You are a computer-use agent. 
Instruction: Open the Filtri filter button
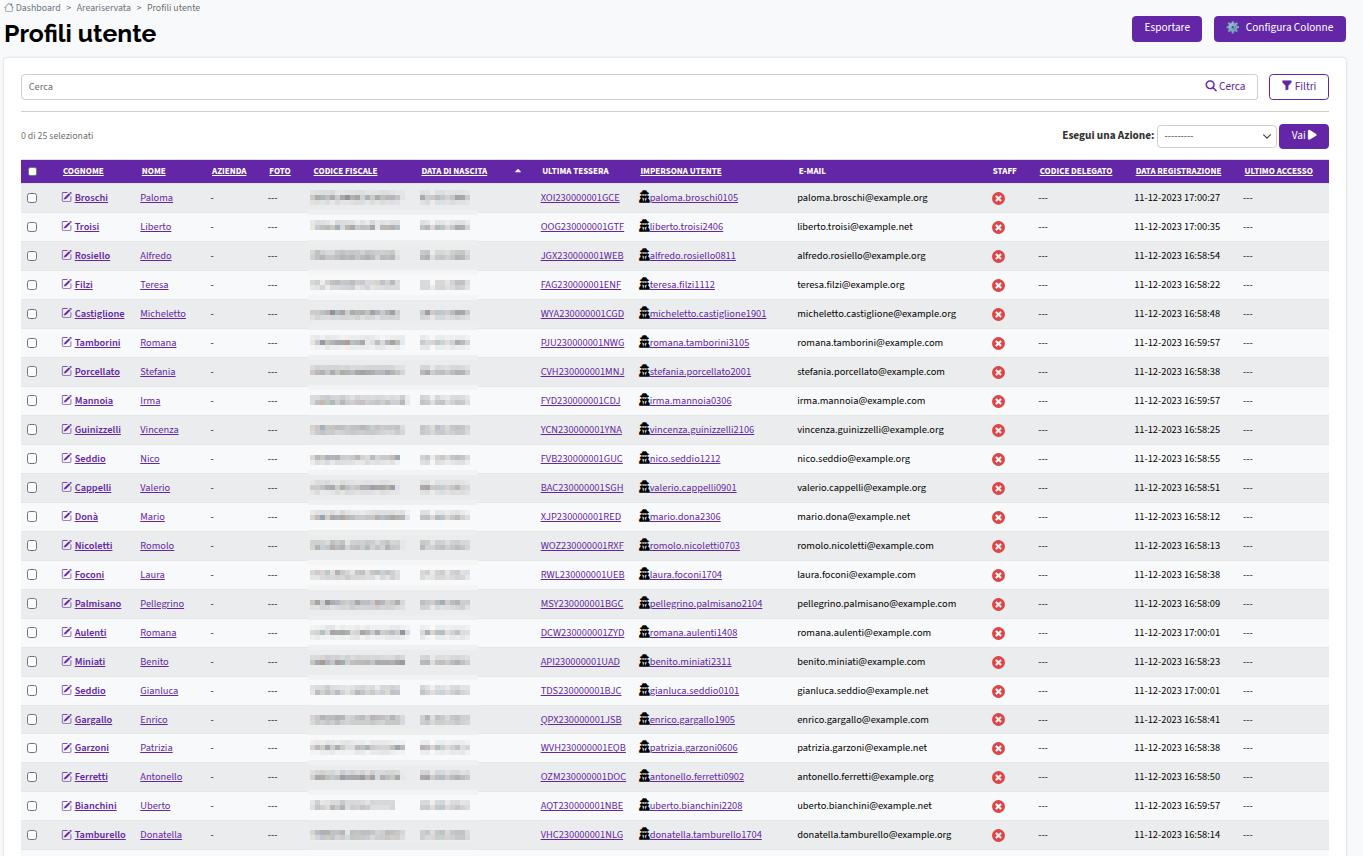(1299, 87)
